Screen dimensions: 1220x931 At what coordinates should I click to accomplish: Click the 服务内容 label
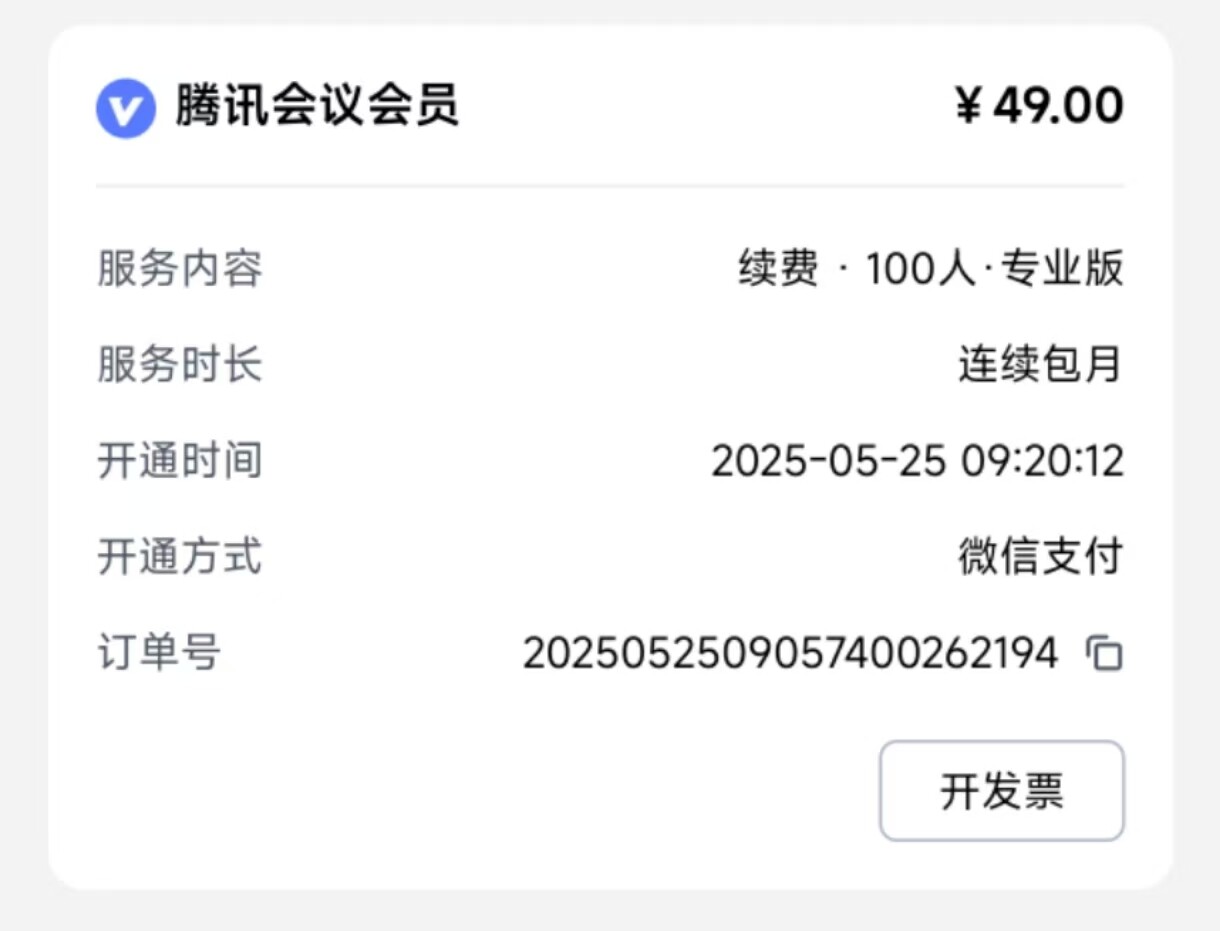coord(179,269)
